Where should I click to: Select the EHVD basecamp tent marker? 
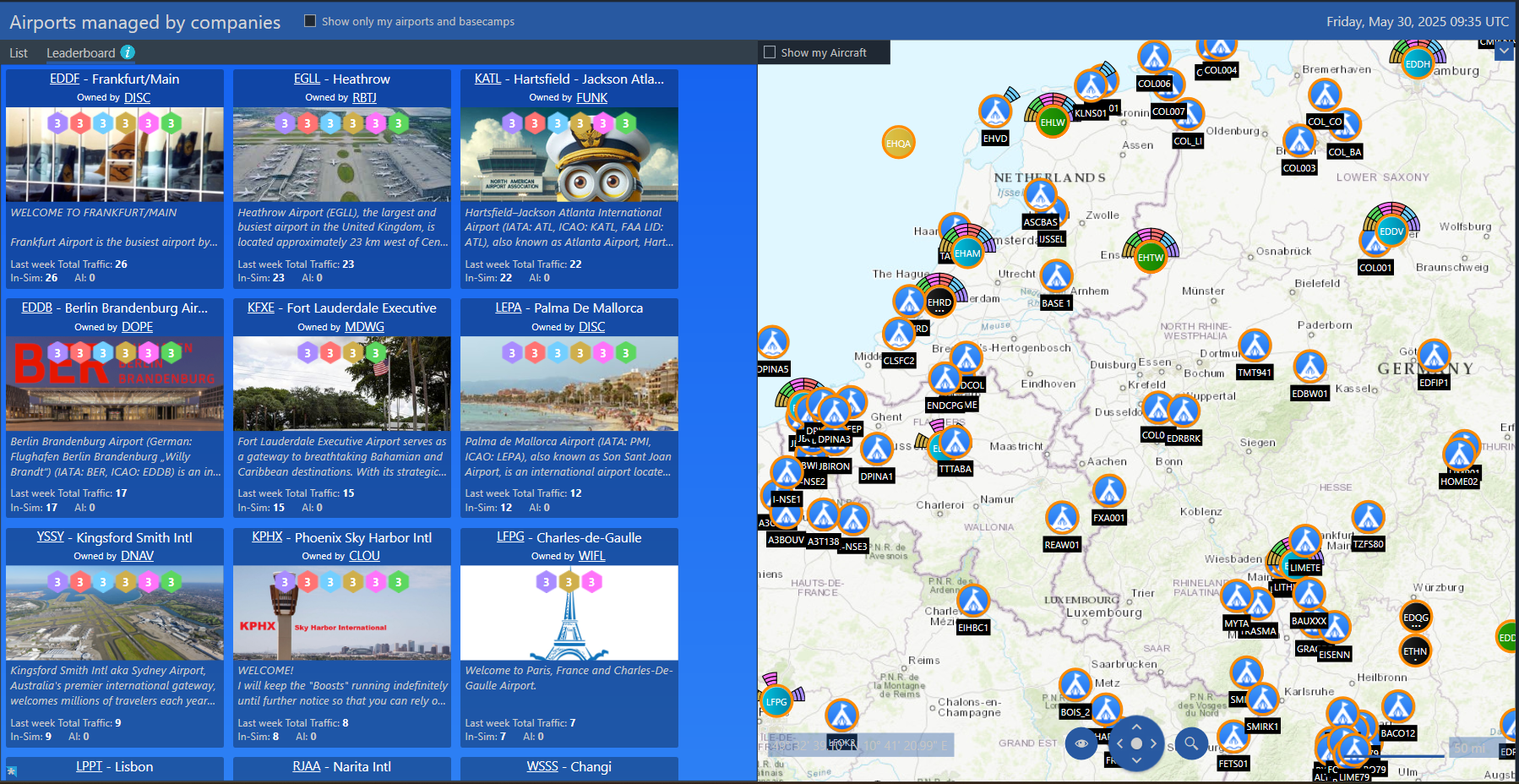pos(995,112)
